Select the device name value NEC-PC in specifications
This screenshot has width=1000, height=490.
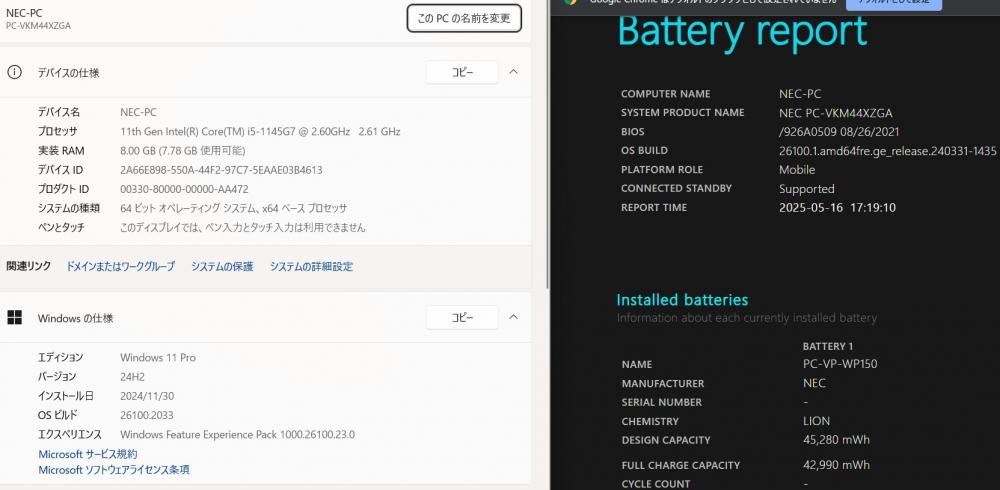(138, 112)
